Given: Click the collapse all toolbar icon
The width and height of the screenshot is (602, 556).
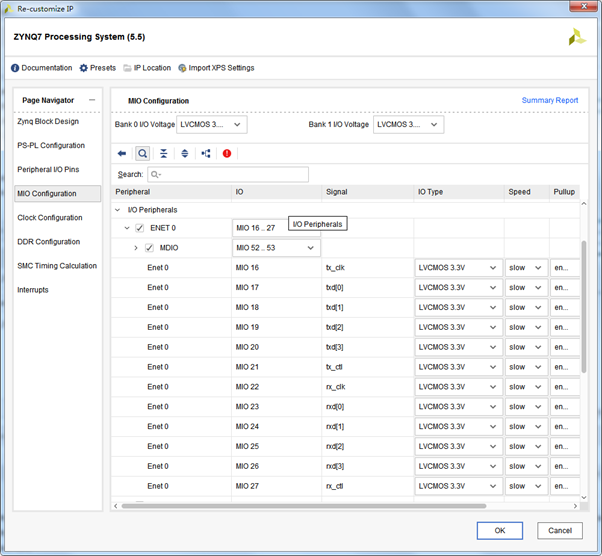Looking at the screenshot, I should point(164,153).
